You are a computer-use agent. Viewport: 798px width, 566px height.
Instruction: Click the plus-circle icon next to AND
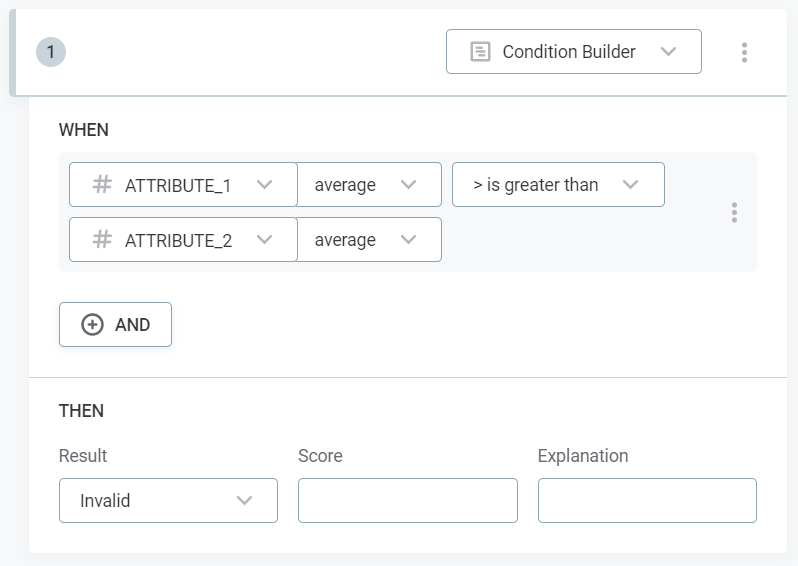tap(92, 325)
